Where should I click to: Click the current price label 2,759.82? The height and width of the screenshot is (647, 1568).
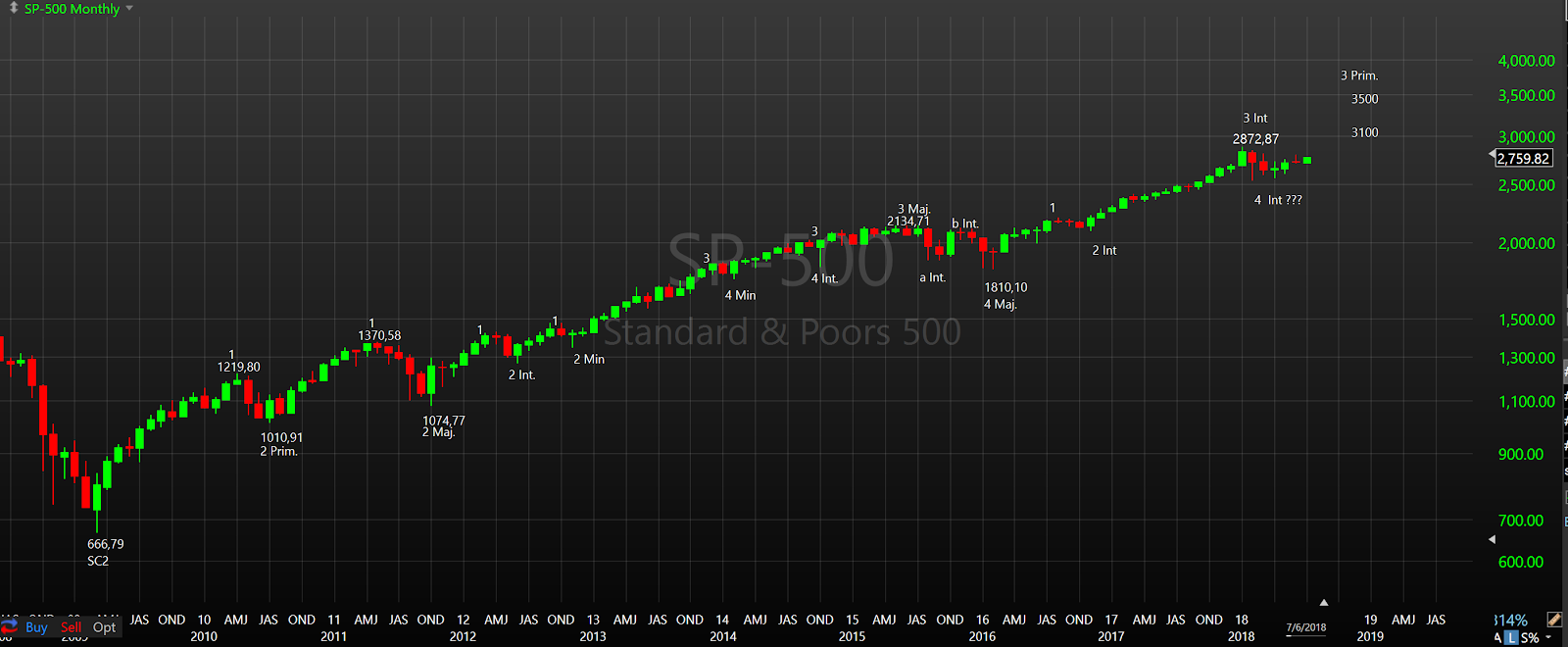[x=1524, y=159]
